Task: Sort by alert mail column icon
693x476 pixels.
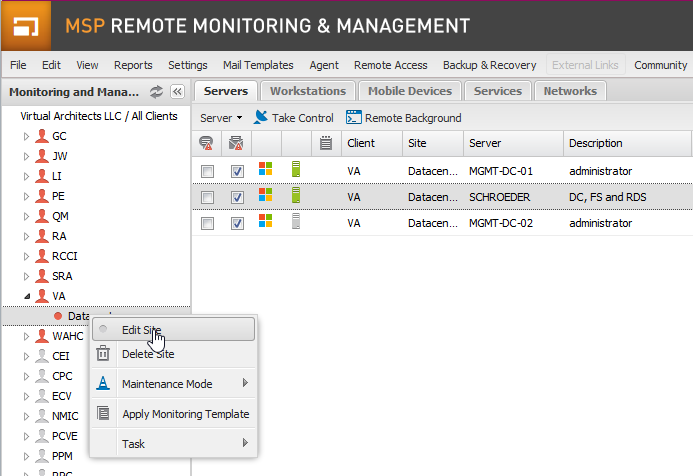Action: click(236, 143)
